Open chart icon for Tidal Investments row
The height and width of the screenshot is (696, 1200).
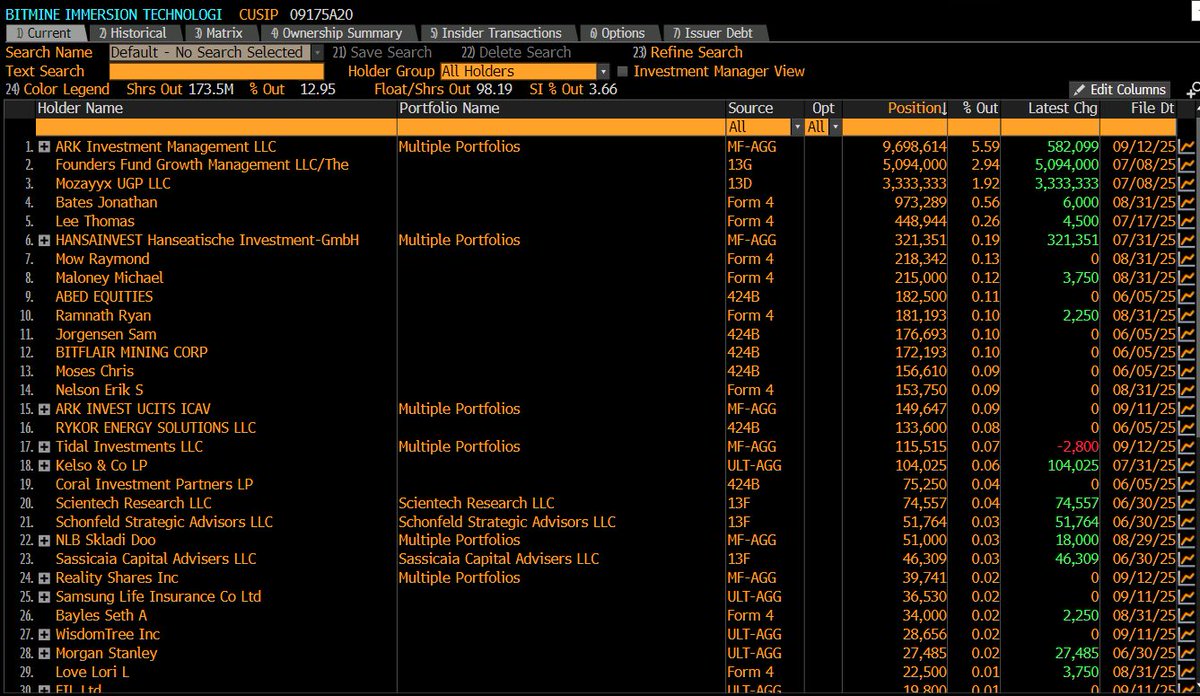click(x=1188, y=447)
